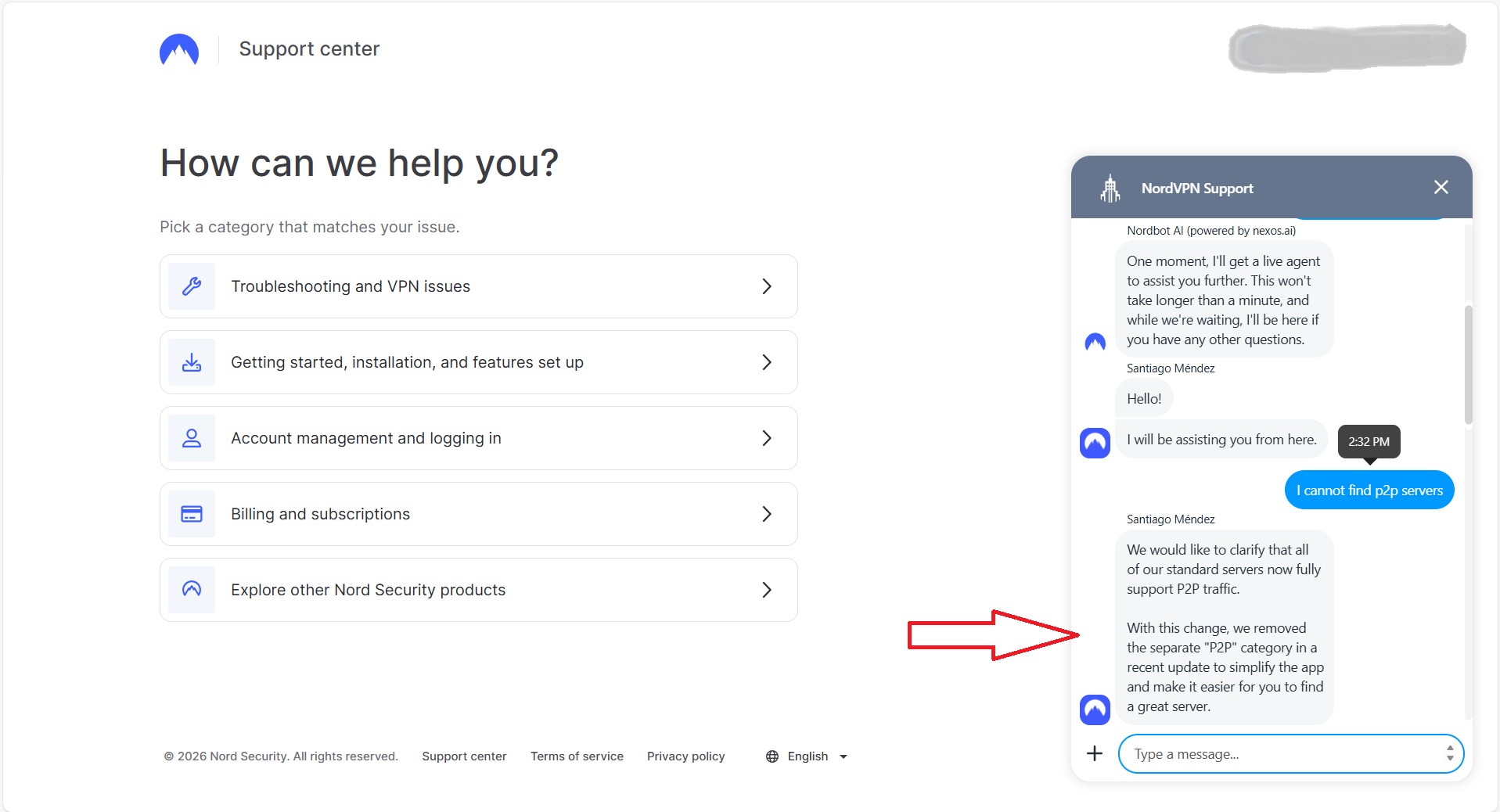Click the credit card icon for Billing
Image resolution: width=1500 pixels, height=812 pixels.
tap(192, 514)
